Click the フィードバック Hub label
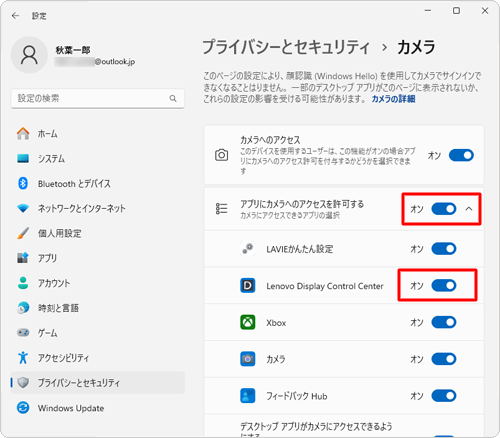This screenshot has height=438, width=500. pyautogui.click(x=297, y=396)
